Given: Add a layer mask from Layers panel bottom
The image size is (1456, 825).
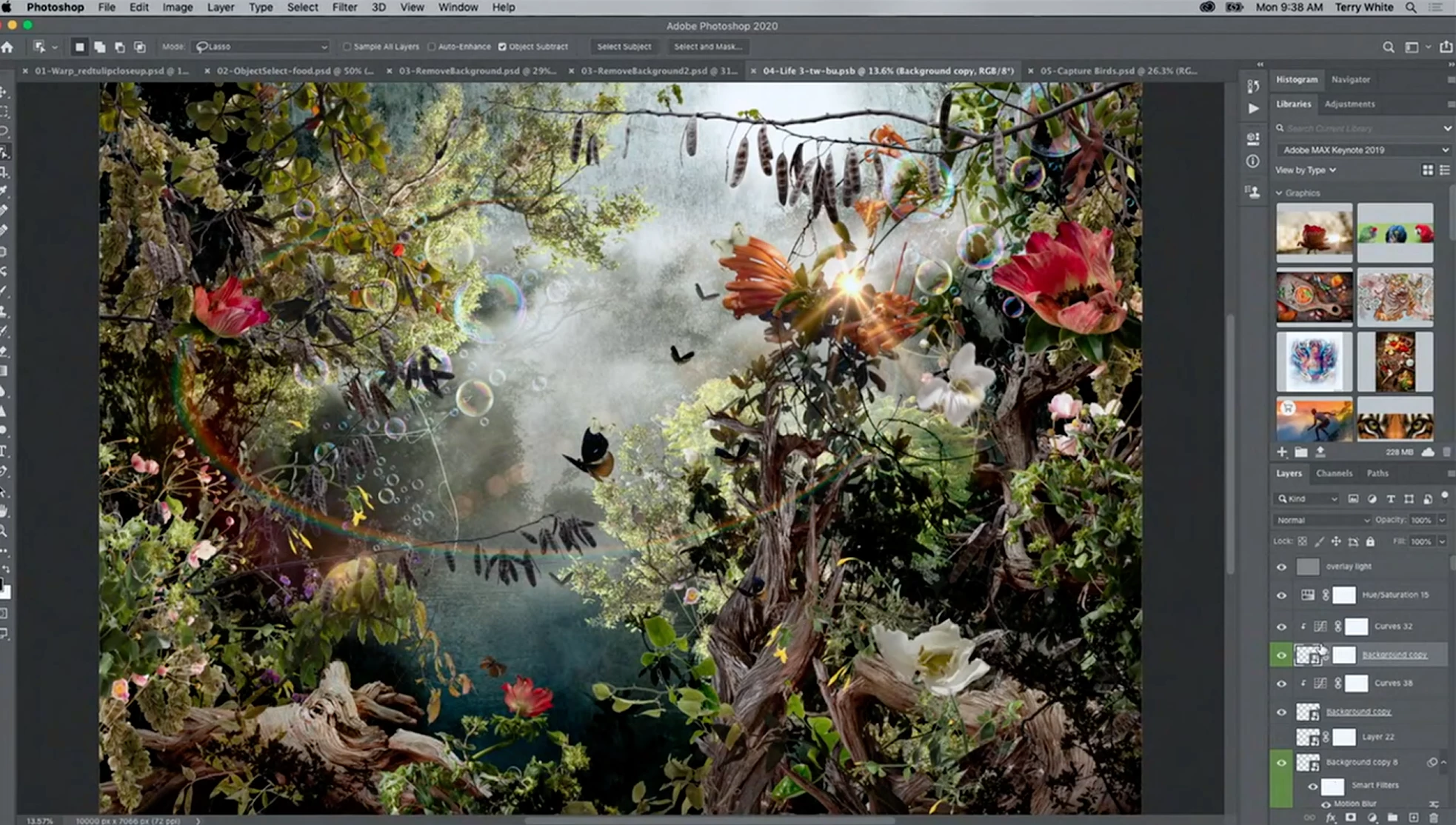Looking at the screenshot, I should (1351, 818).
